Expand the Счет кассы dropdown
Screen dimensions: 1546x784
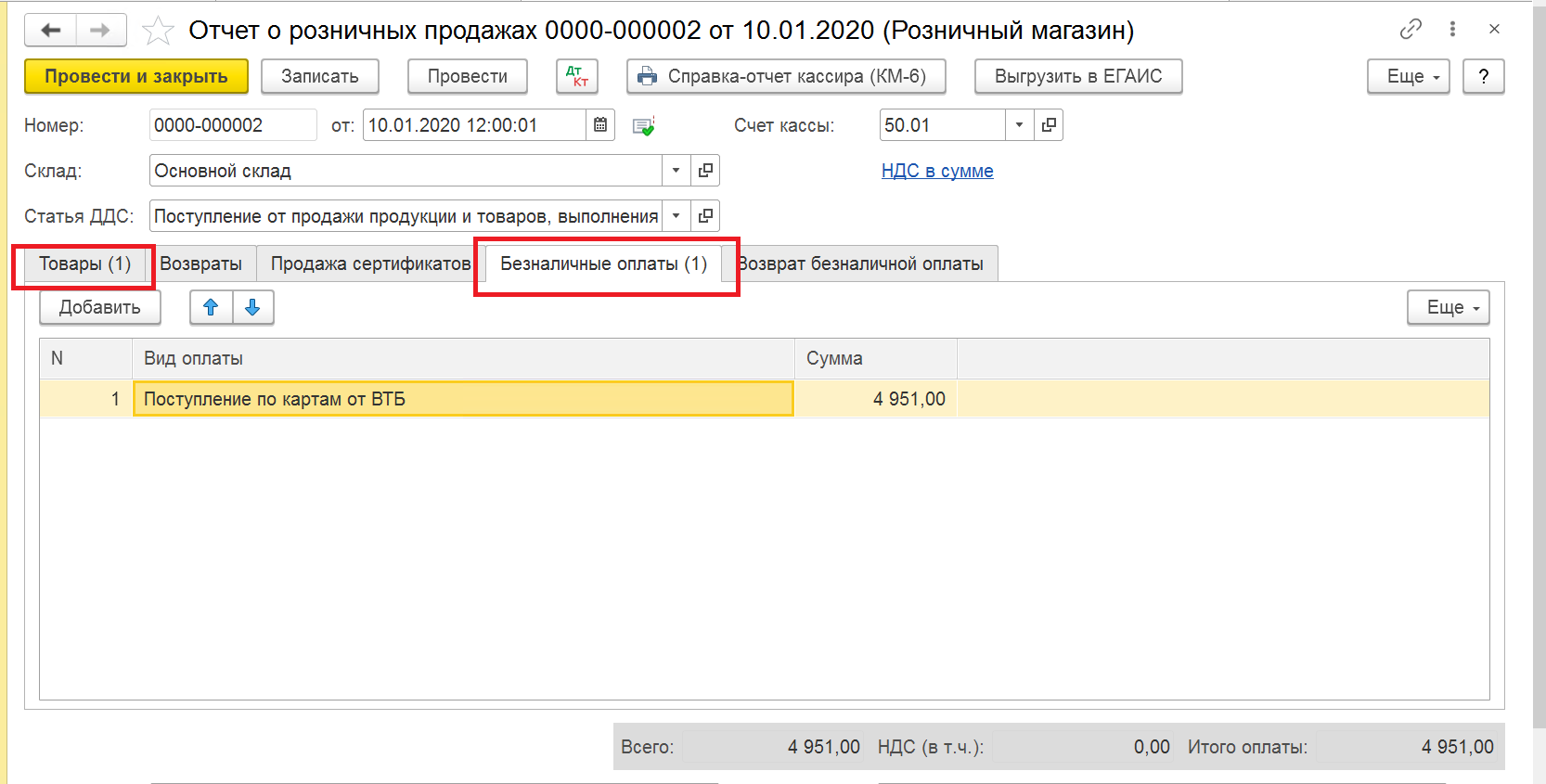point(1019,125)
